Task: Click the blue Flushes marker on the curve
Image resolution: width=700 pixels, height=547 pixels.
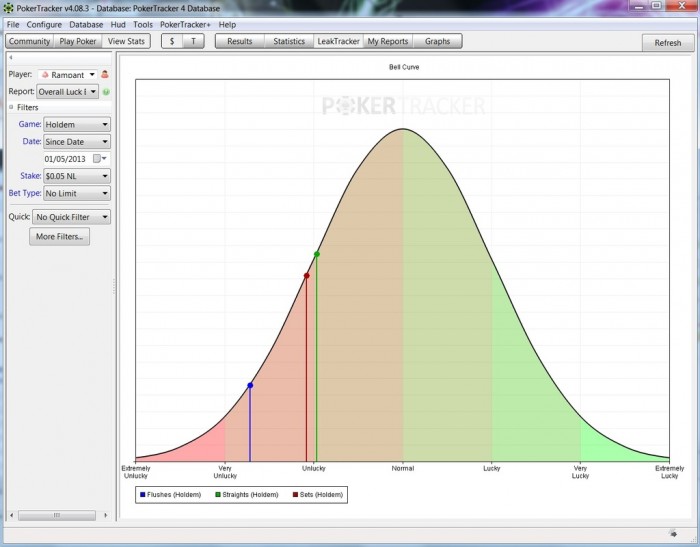Action: coord(250,385)
